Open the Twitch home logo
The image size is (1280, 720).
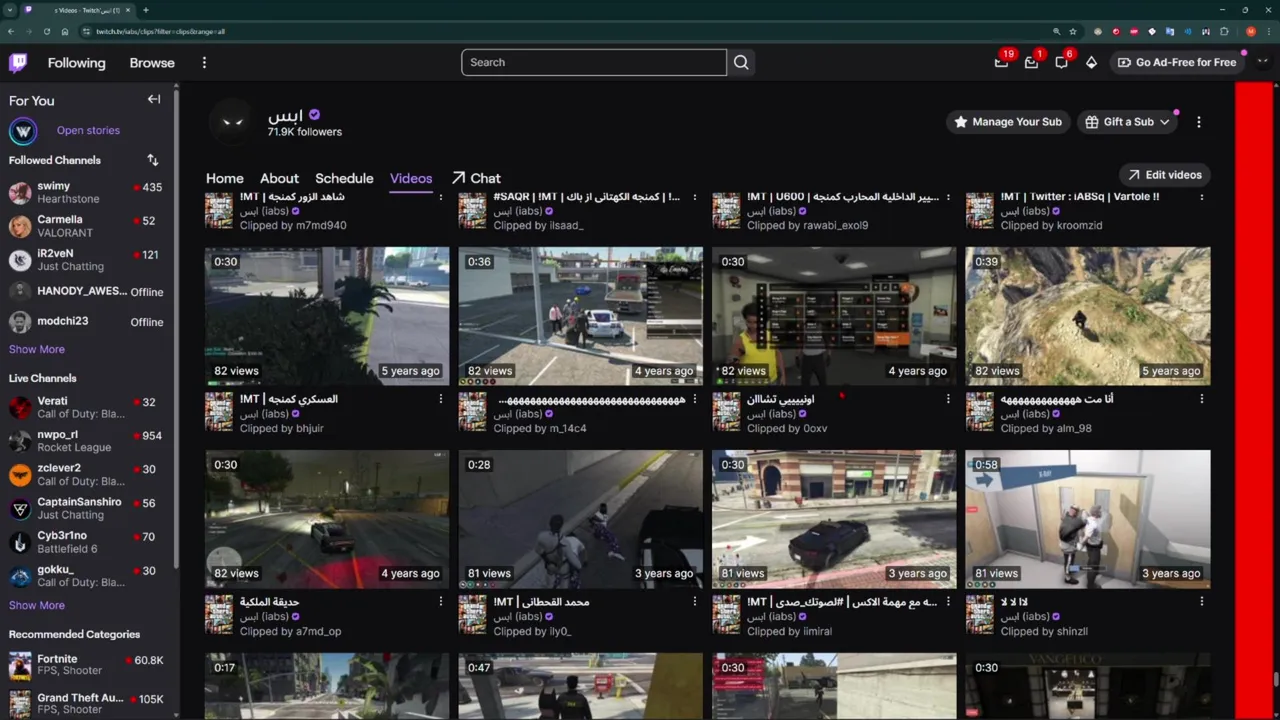click(18, 63)
